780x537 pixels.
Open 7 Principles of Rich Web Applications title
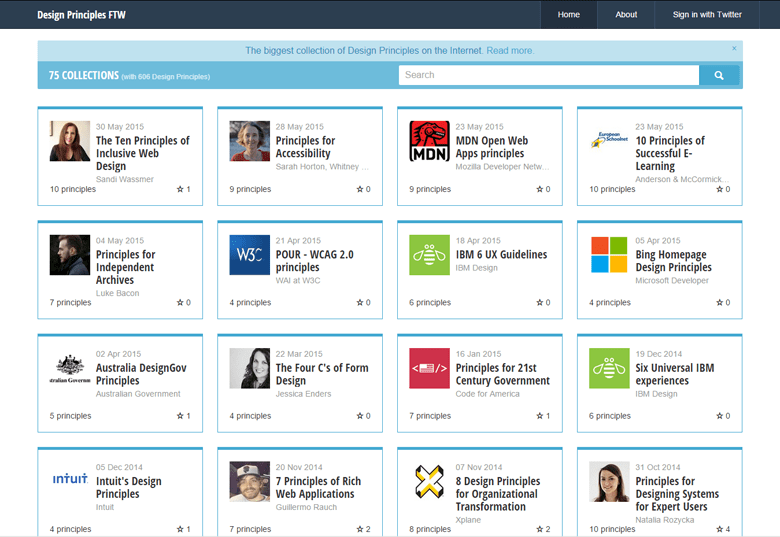[x=318, y=487]
